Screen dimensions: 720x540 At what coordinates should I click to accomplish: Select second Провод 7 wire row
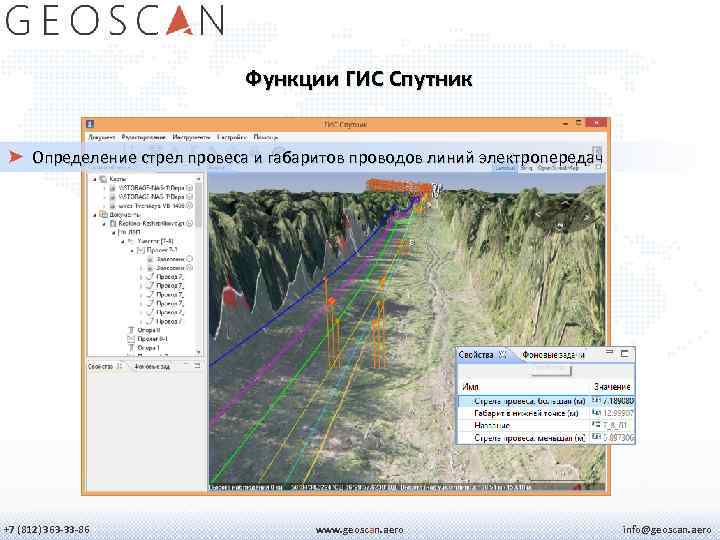click(x=164, y=286)
